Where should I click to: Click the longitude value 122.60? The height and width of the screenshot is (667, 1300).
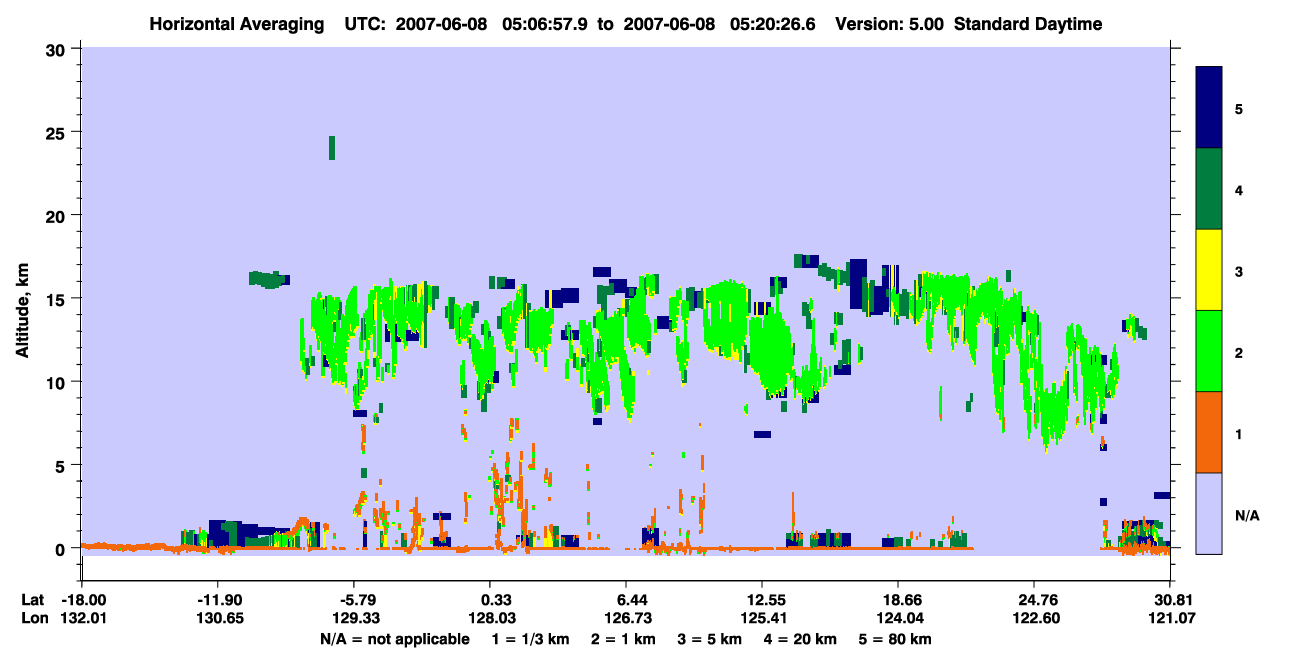coord(1034,619)
